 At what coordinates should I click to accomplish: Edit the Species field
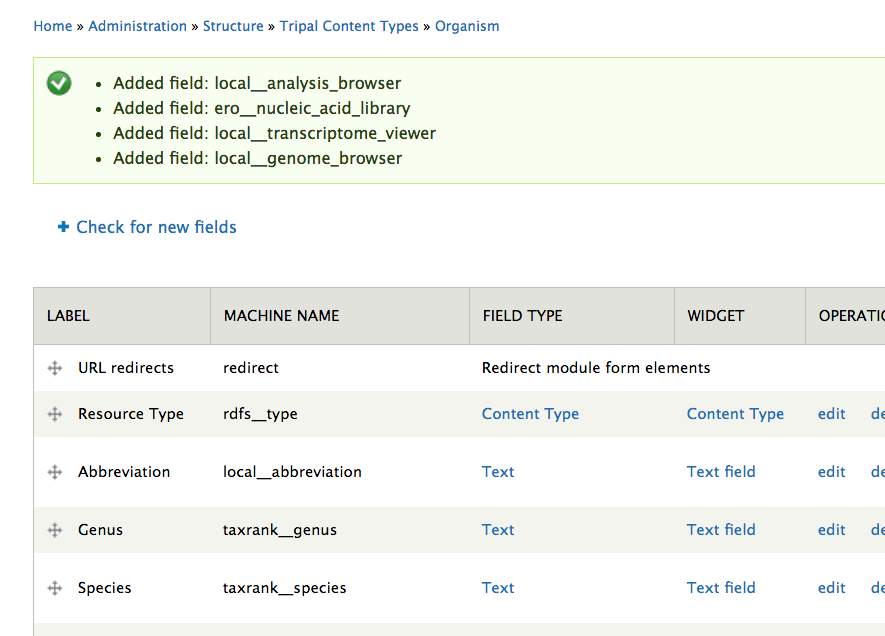pos(831,588)
